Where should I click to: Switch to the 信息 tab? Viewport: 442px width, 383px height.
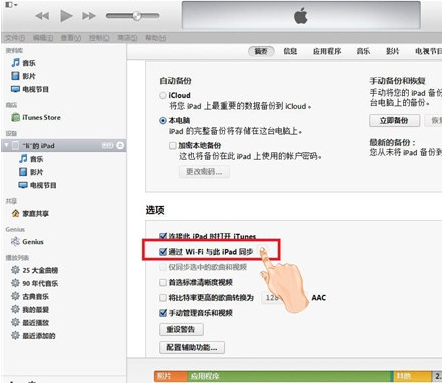[x=290, y=51]
